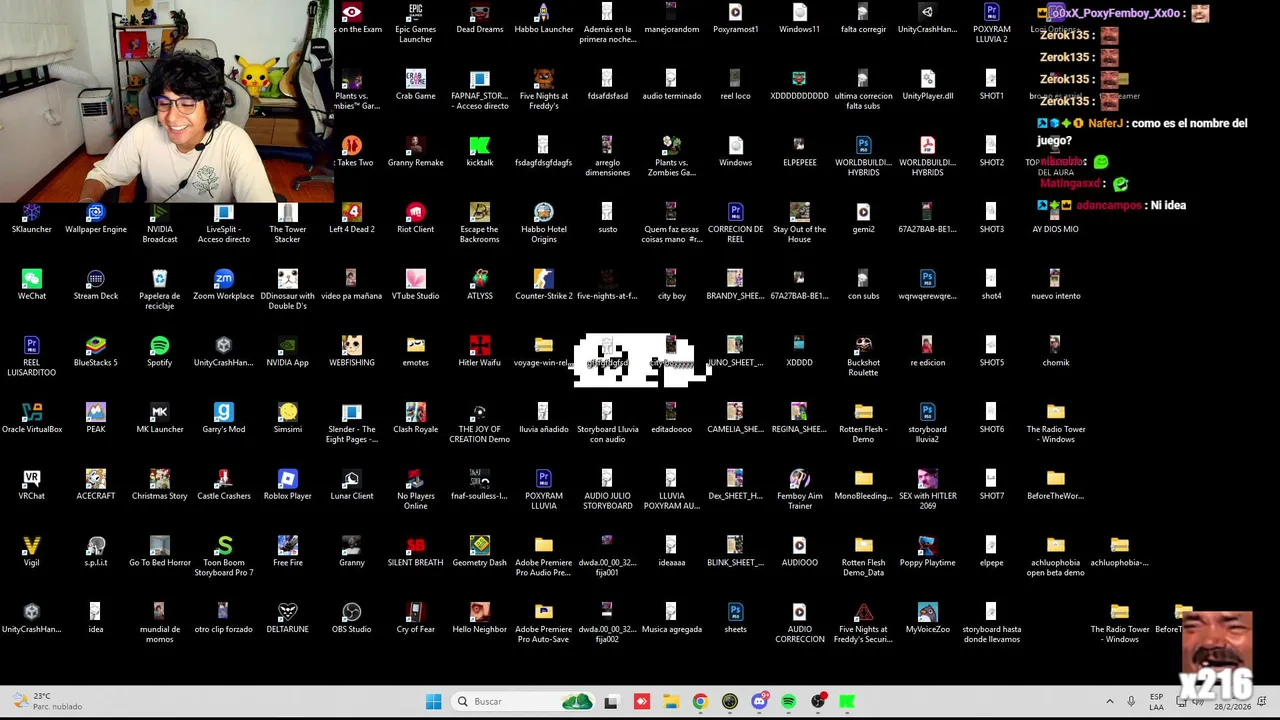Click the microphone icon in system tray
This screenshot has width=1280, height=720.
pos(1131,702)
